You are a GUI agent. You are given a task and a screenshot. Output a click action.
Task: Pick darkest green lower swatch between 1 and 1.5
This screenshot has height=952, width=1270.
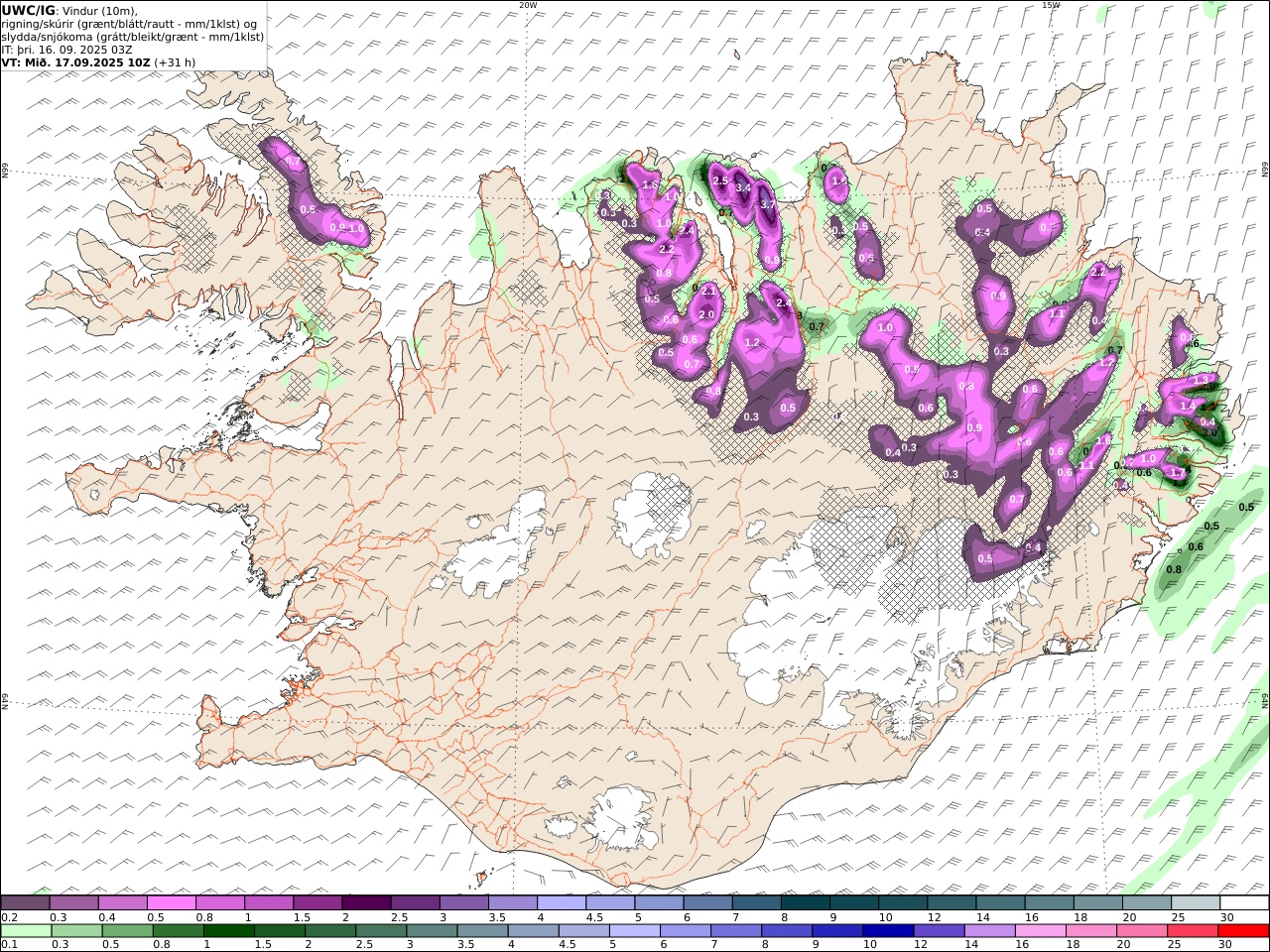[229, 930]
